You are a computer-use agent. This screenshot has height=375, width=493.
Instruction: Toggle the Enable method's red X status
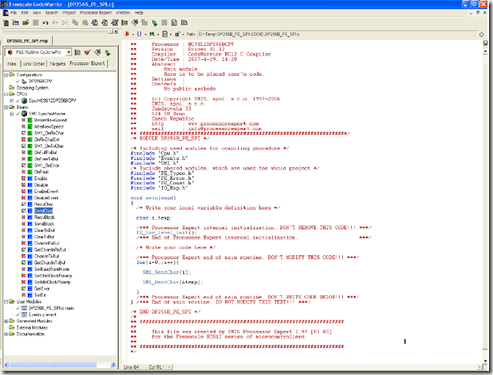[x=24, y=178]
